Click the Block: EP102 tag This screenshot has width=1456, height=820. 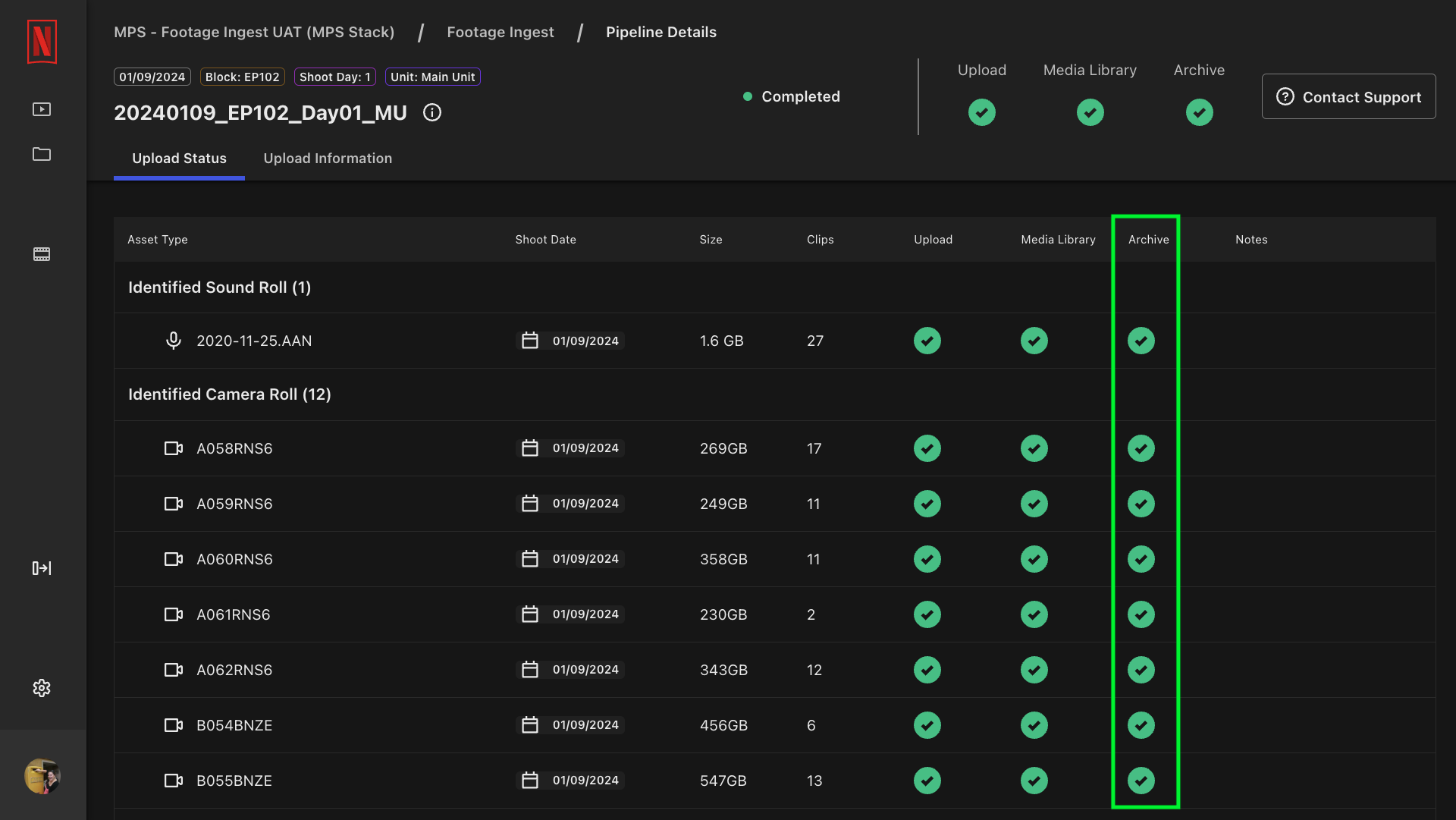pos(243,77)
